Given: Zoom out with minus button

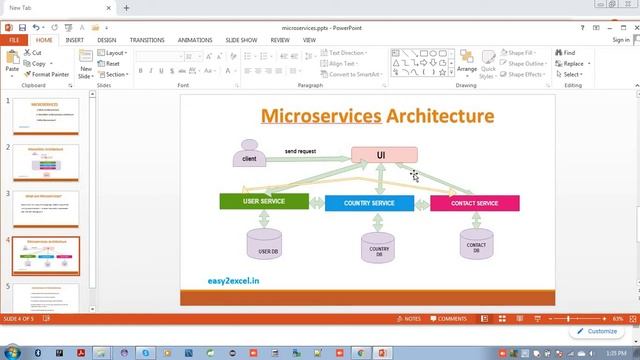Looking at the screenshot, I should click(x=550, y=319).
